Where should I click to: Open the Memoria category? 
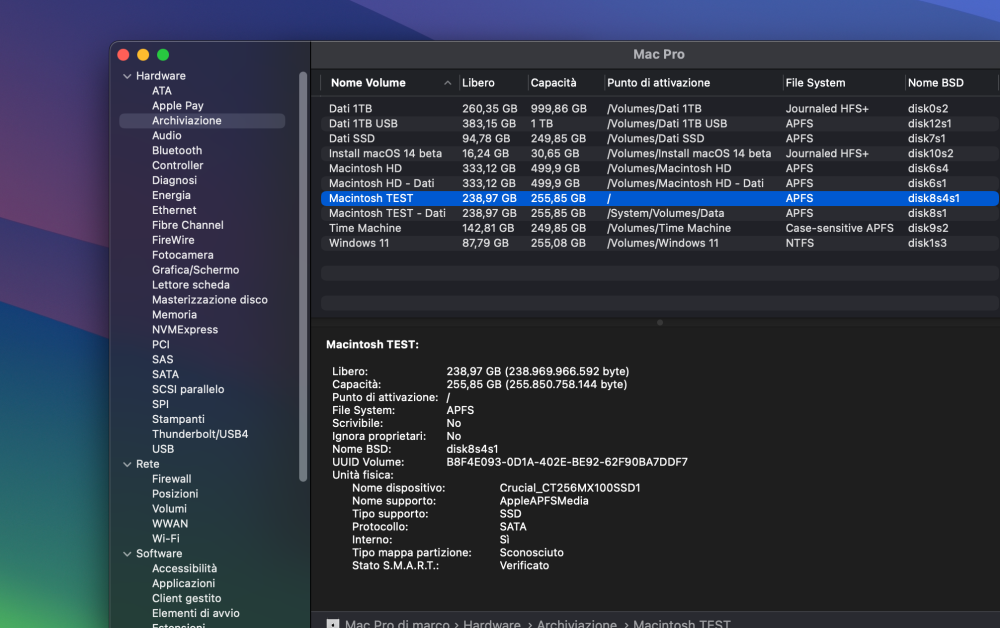coord(174,315)
